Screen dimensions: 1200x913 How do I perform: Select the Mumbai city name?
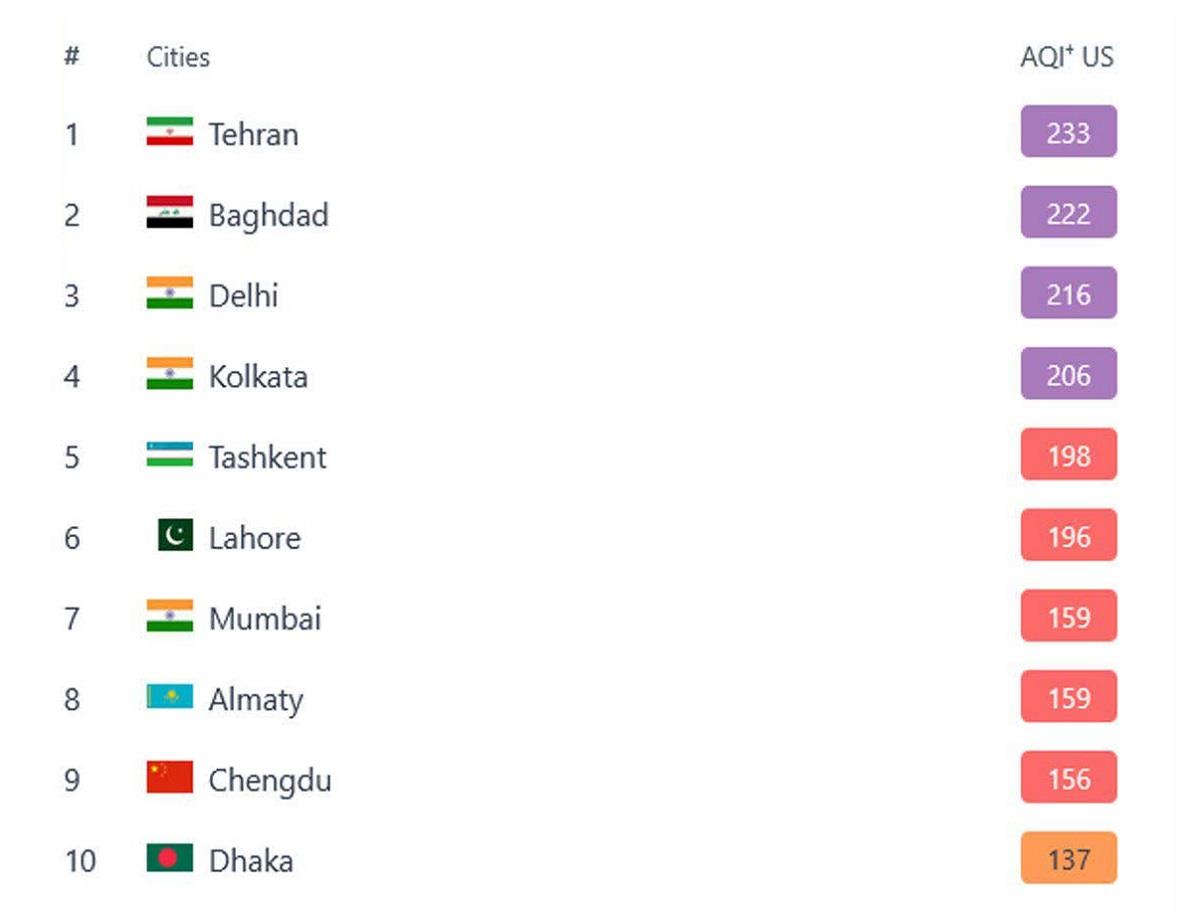coord(265,619)
